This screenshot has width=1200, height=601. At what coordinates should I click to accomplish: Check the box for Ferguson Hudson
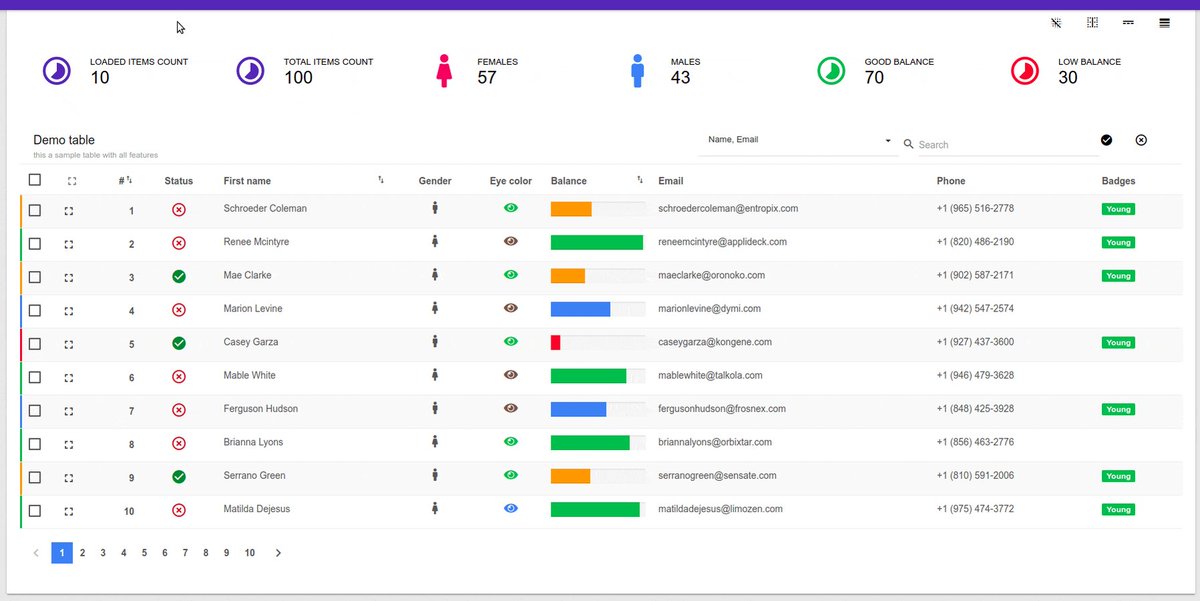[x=35, y=411]
